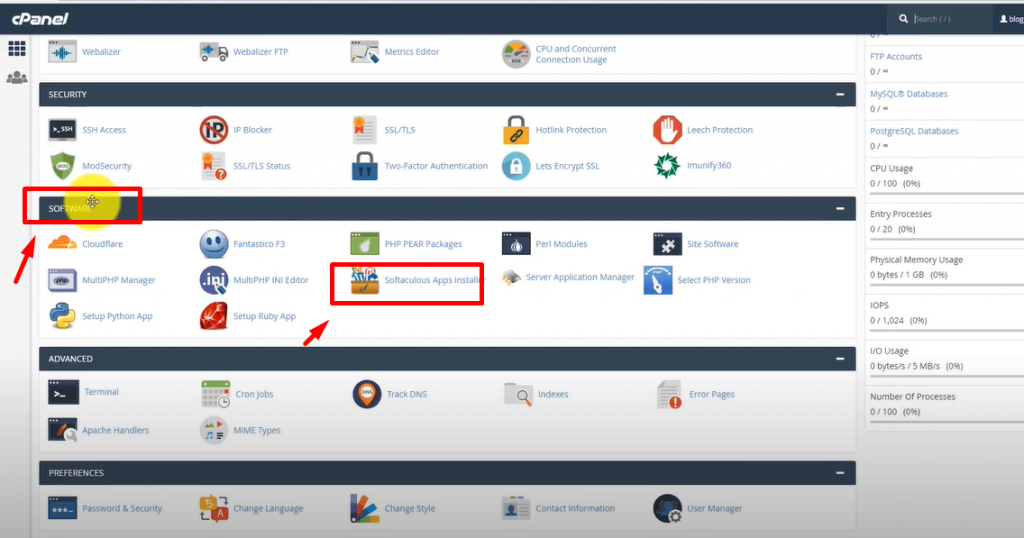This screenshot has height=538, width=1024.
Task: Click the Entry Processes statistic label
Action: pyautogui.click(x=901, y=214)
